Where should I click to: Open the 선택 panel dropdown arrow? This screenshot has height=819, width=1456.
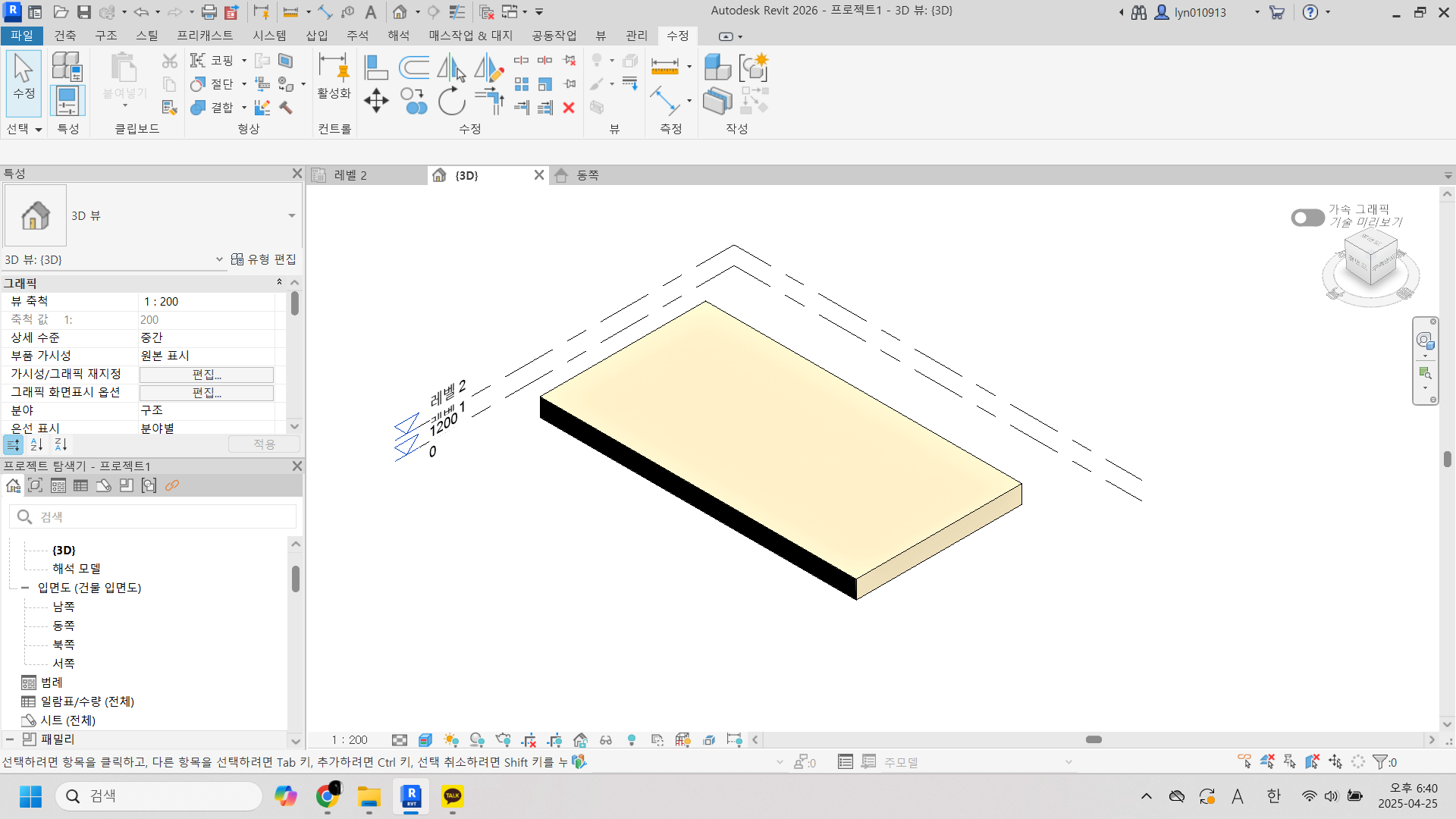(38, 130)
